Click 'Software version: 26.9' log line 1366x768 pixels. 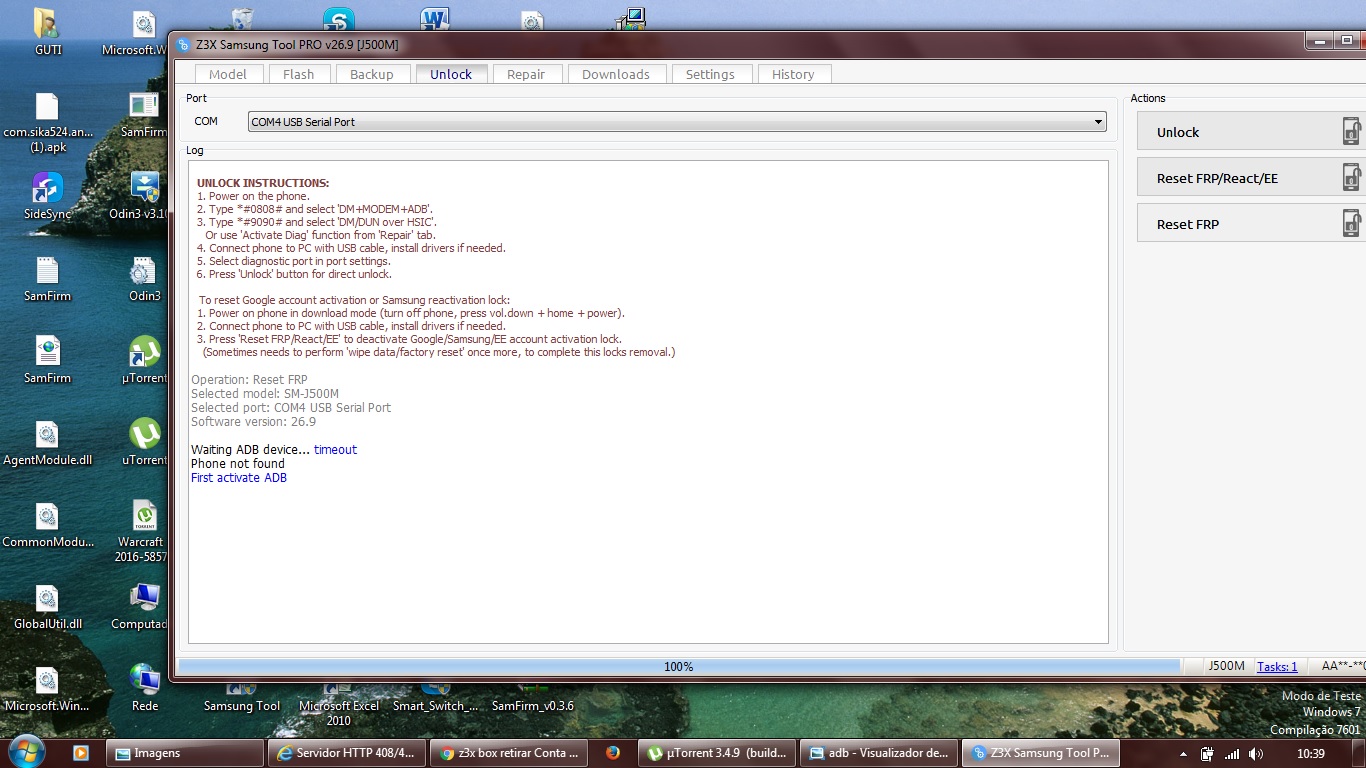coord(253,422)
